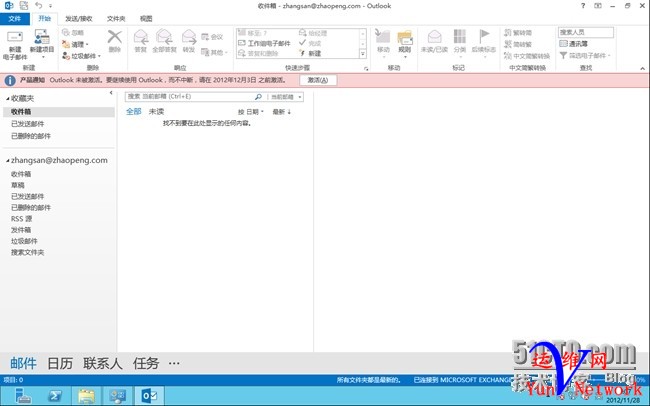Screen dimensions: 650x406
Task: Open the navigation options ellipsis
Action: point(174,363)
